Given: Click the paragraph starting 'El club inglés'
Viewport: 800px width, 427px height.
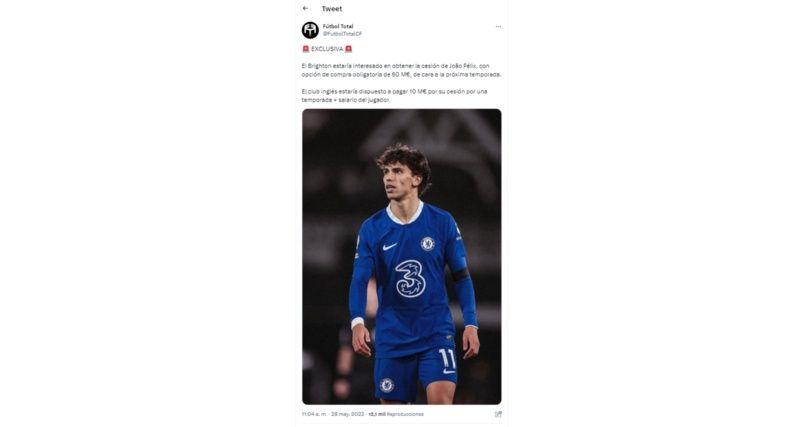Looking at the screenshot, I should pos(394,95).
